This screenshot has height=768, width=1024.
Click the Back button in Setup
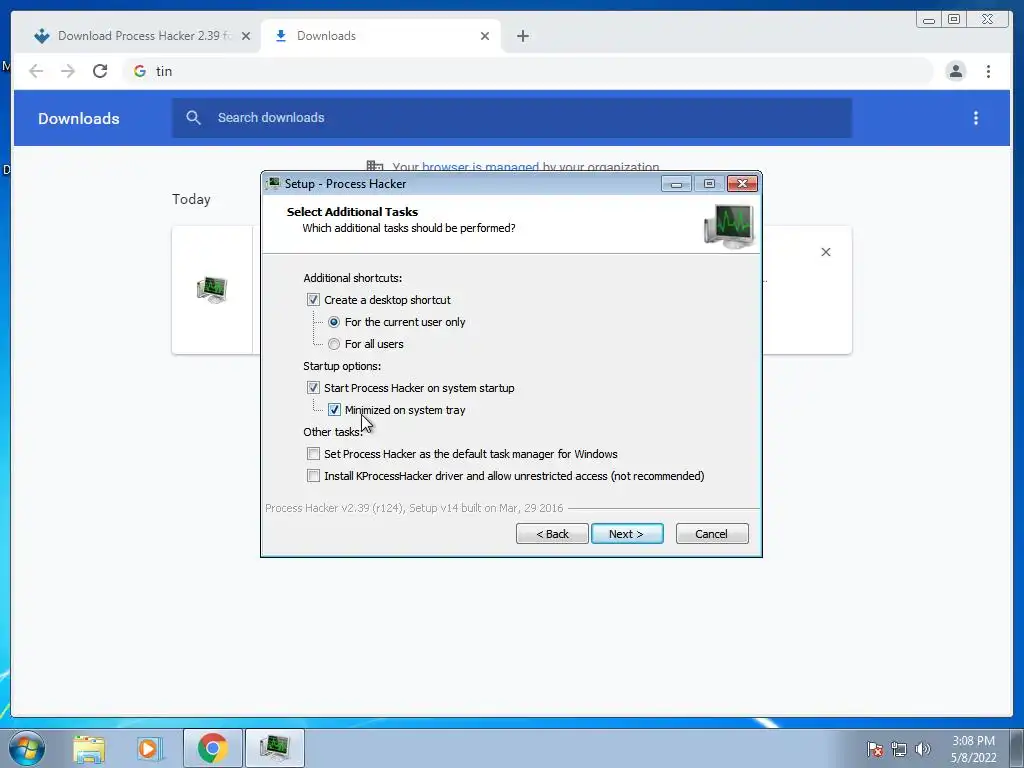point(552,534)
